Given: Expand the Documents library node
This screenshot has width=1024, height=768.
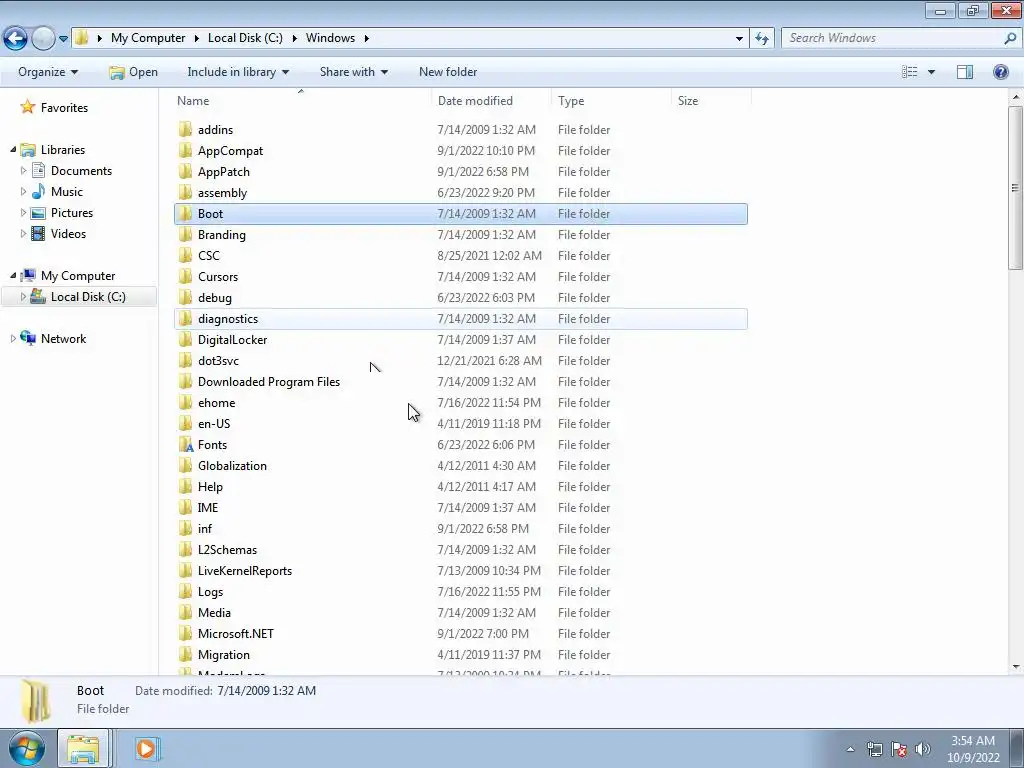Looking at the screenshot, I should coord(24,170).
